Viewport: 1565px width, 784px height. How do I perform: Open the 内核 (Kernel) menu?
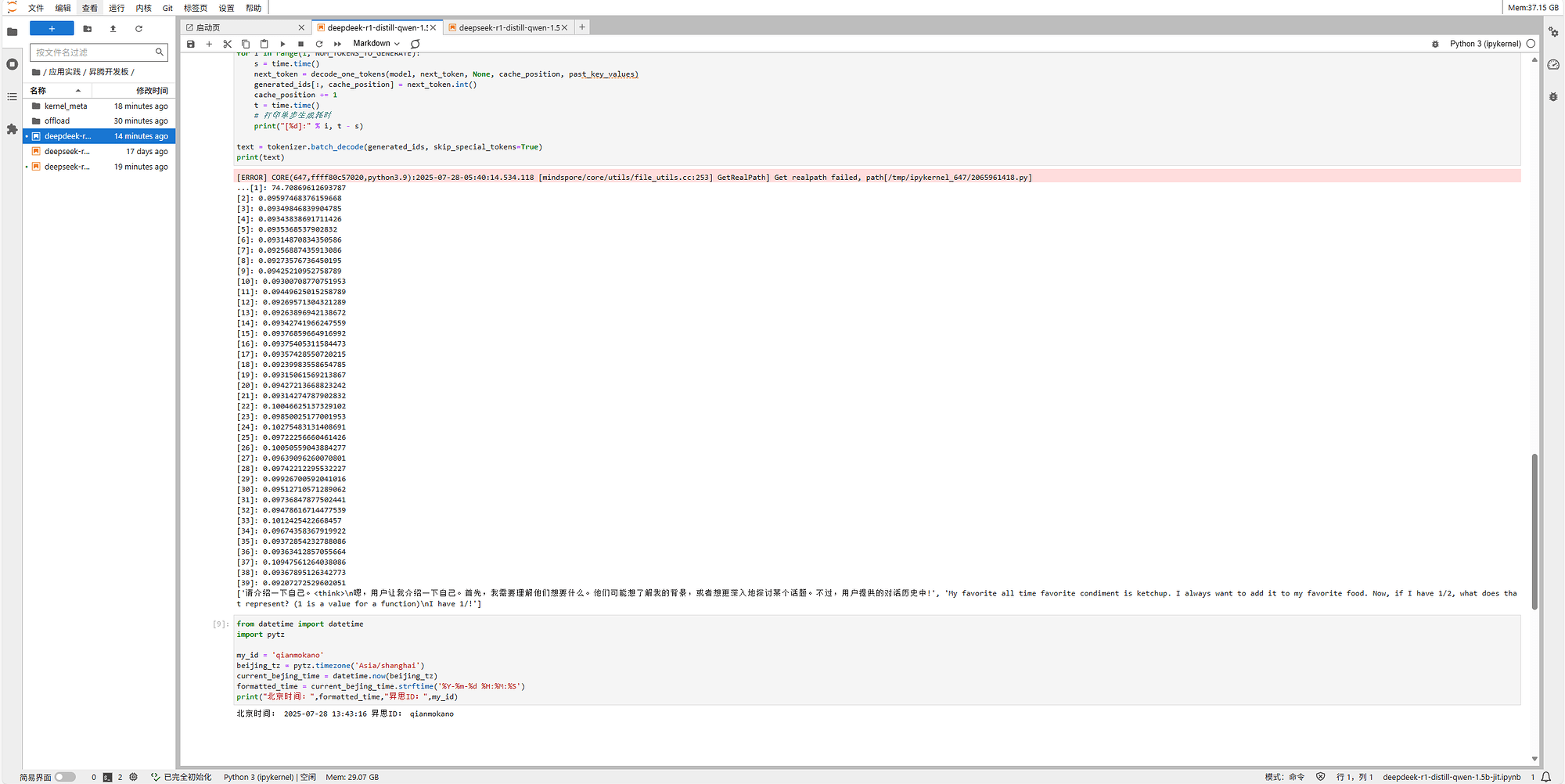pyautogui.click(x=143, y=8)
